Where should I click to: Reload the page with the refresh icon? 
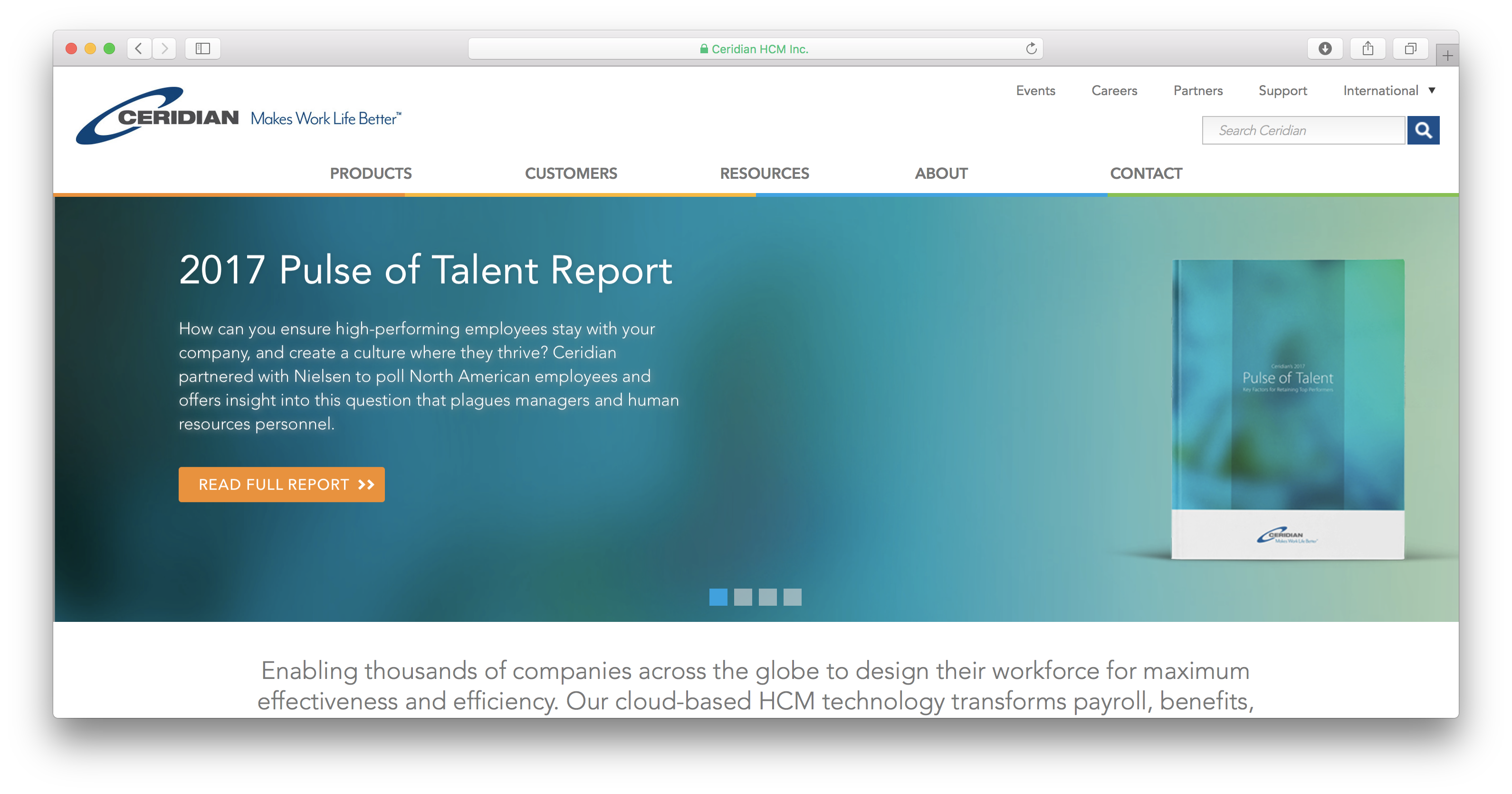click(x=1031, y=48)
